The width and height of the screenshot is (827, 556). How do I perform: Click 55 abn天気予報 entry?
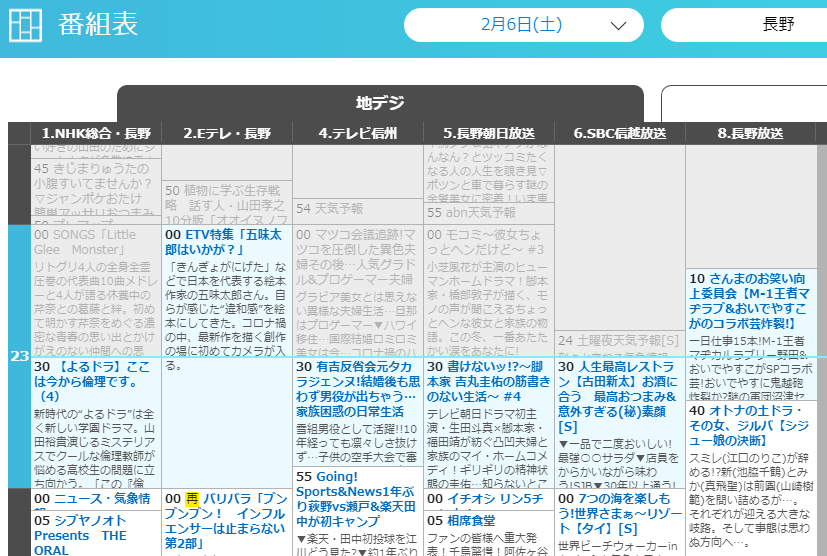coord(472,213)
